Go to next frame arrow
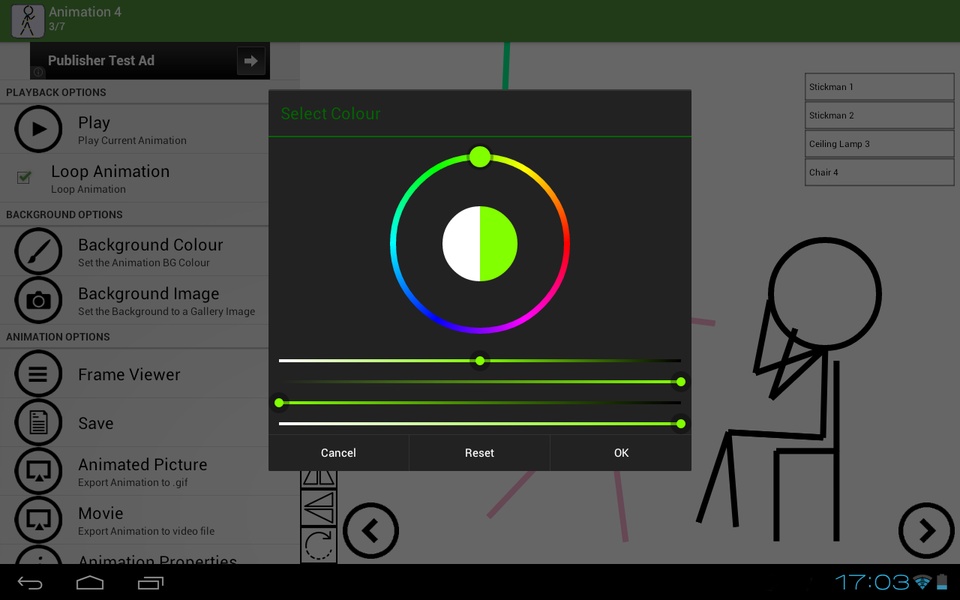The height and width of the screenshot is (600, 960). [926, 530]
